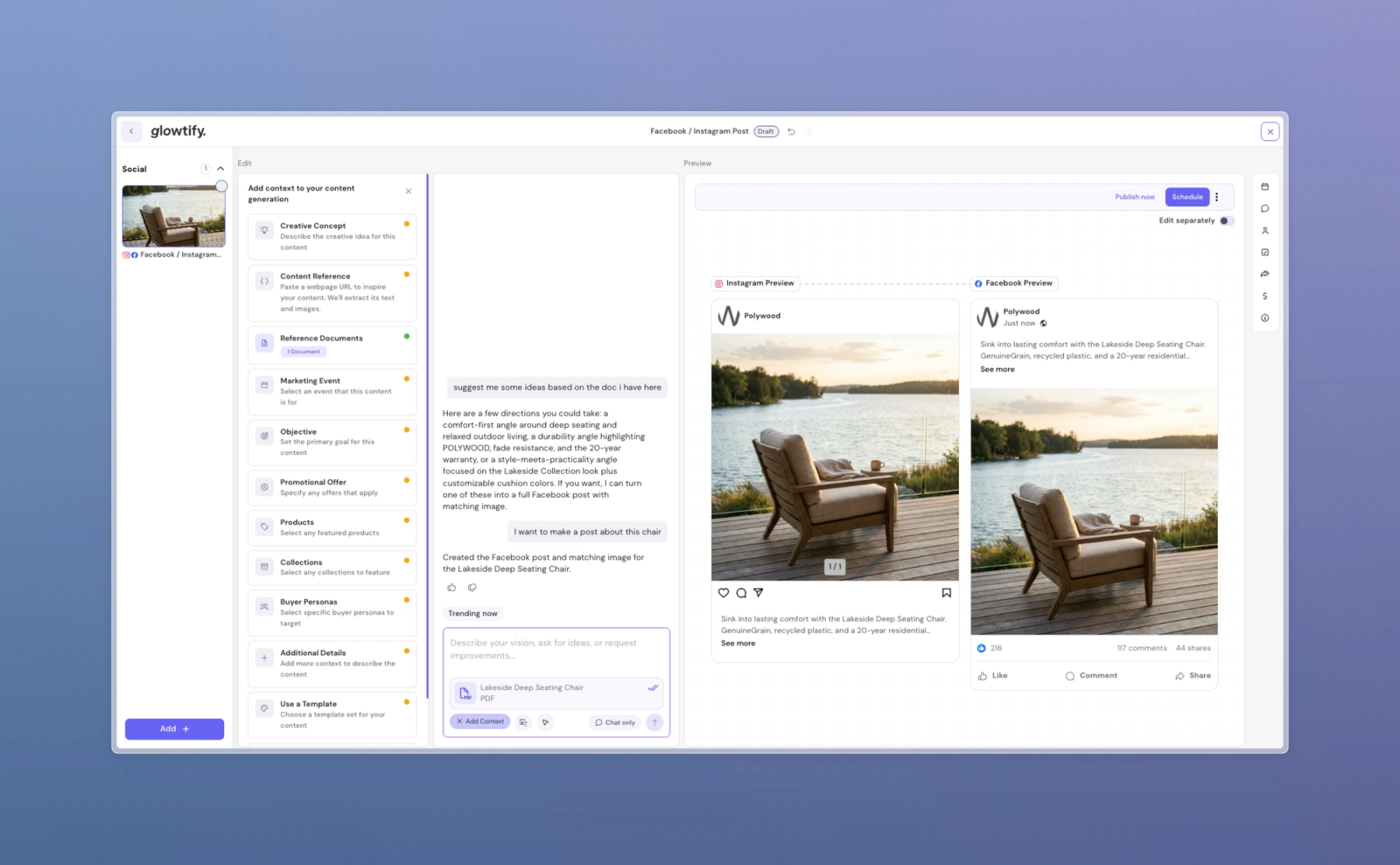This screenshot has width=1400, height=865.
Task: Toggle Chat only mode
Action: coord(615,722)
